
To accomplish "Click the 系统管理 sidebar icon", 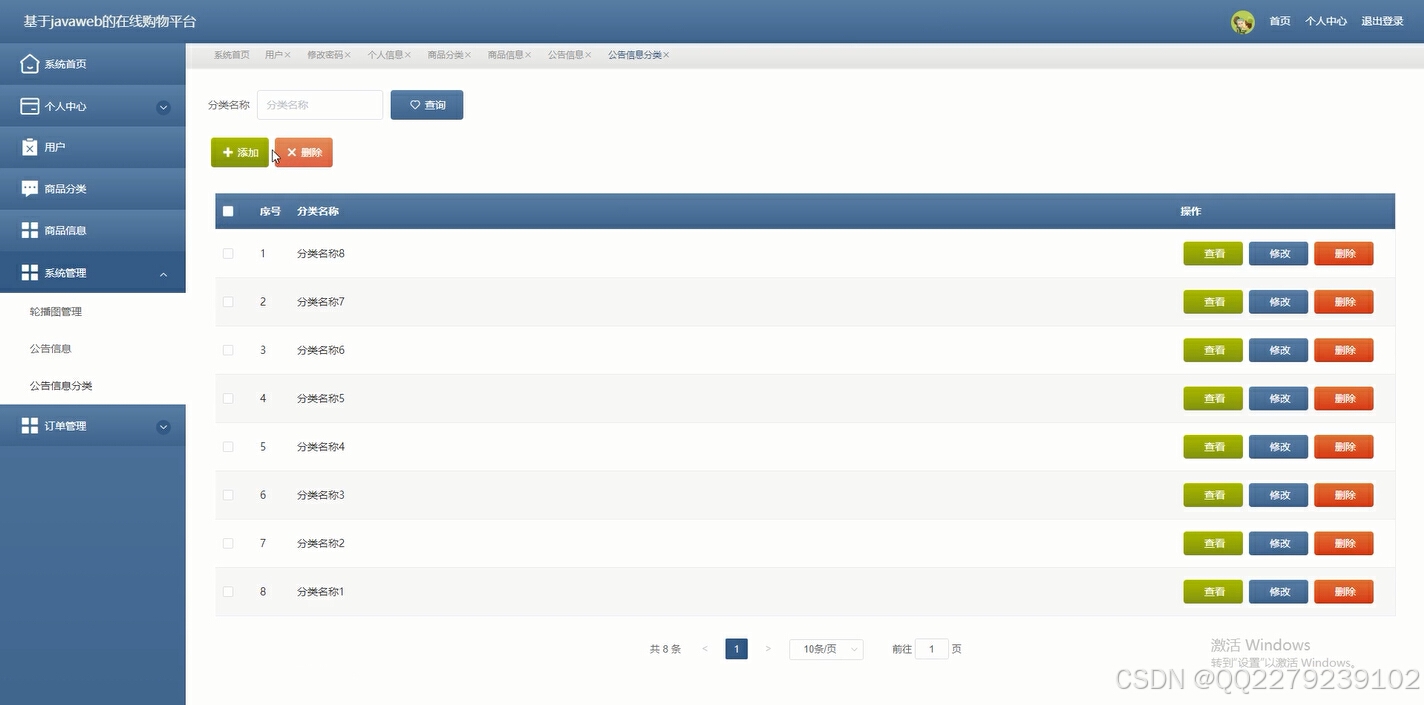I will click(x=30, y=272).
